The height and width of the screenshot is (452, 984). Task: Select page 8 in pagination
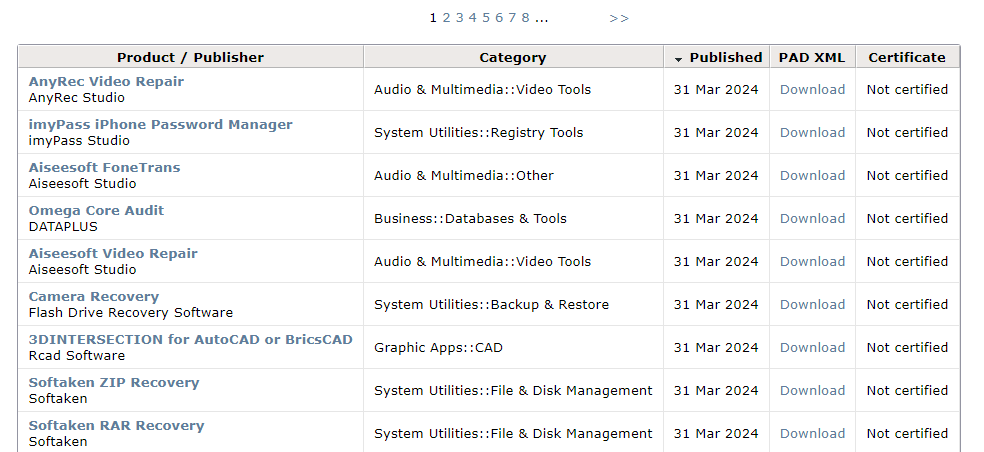pyautogui.click(x=525, y=18)
